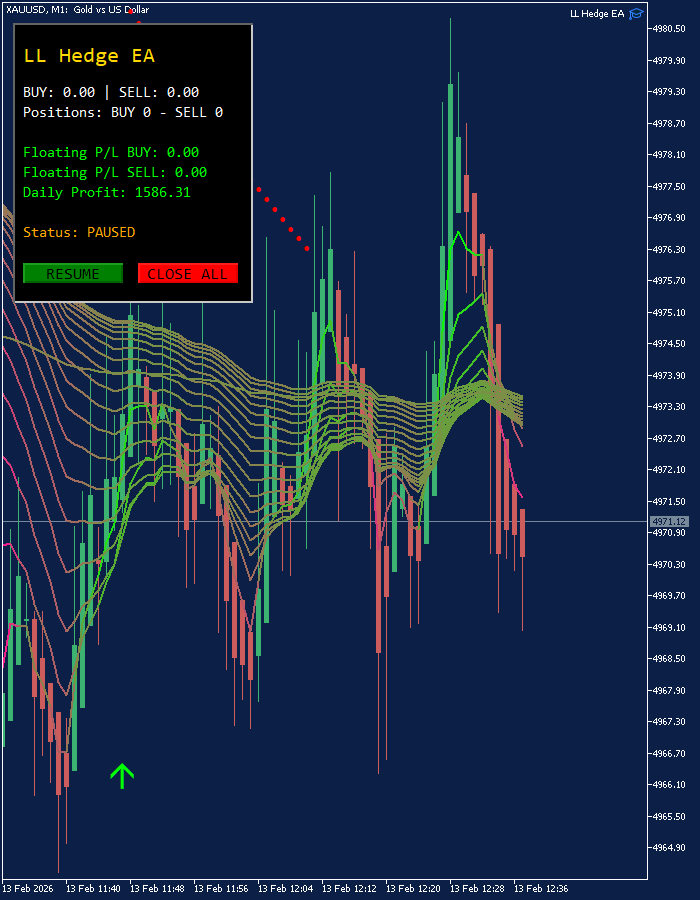Viewport: 700px width, 900px height.
Task: Click the green up arrow signal marker
Action: click(x=122, y=776)
